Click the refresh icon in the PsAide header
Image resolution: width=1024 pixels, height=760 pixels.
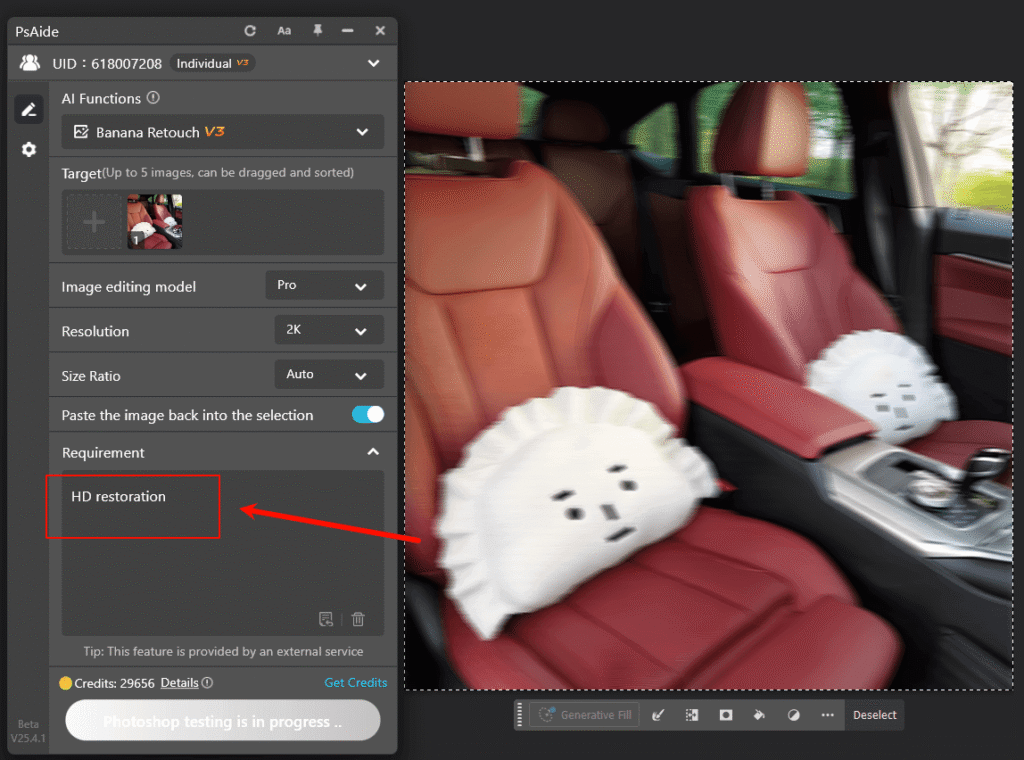[x=250, y=31]
